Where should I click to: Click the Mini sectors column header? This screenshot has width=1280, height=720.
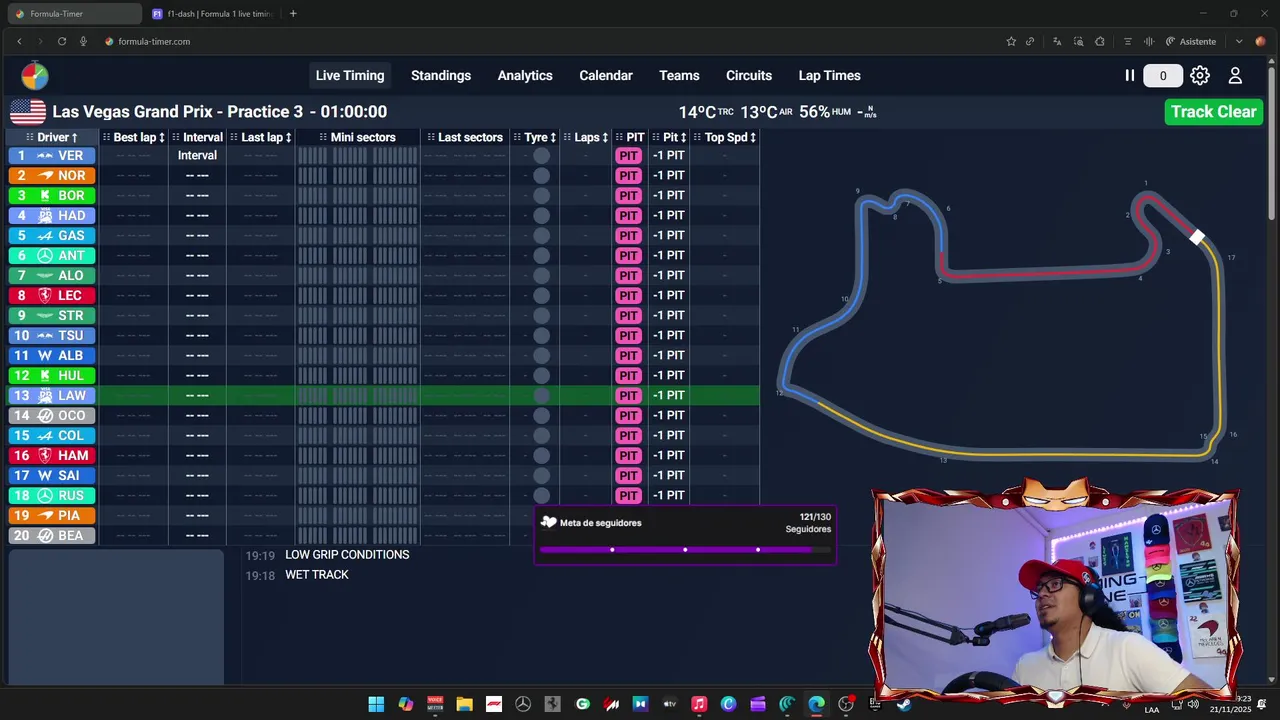[x=357, y=137]
